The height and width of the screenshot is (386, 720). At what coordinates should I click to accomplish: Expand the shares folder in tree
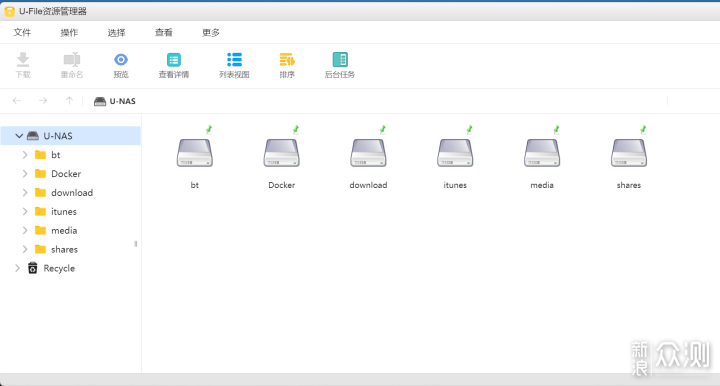tap(25, 249)
